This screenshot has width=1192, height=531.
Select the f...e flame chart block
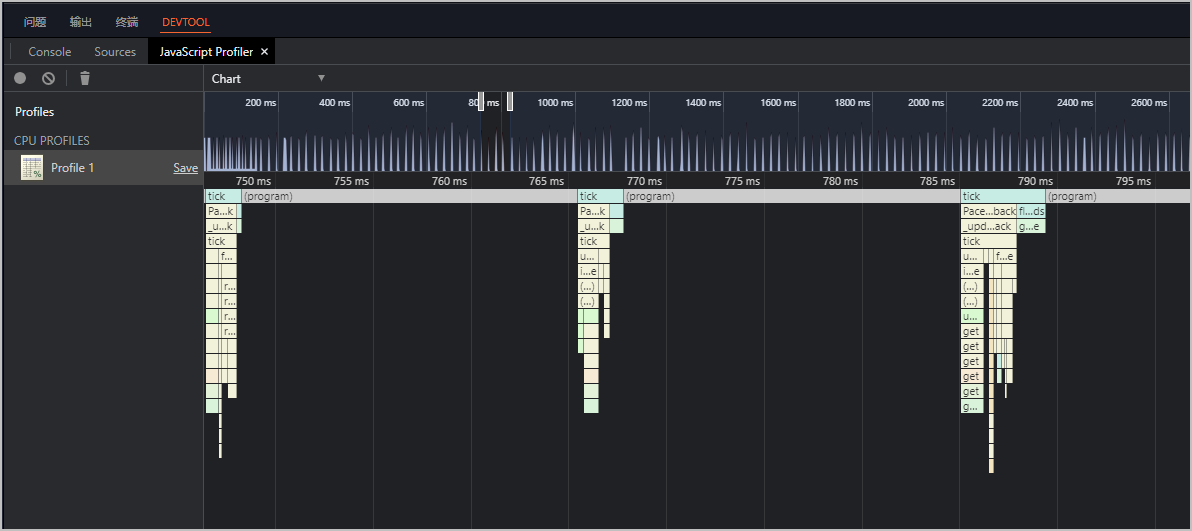pyautogui.click(x=1005, y=256)
